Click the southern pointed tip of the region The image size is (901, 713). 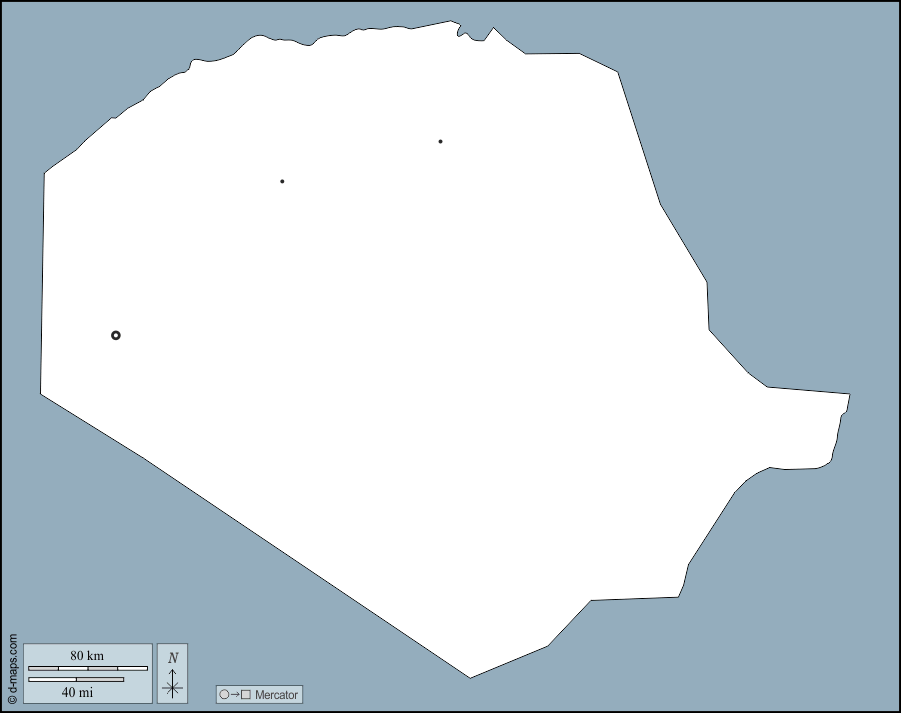tap(469, 670)
